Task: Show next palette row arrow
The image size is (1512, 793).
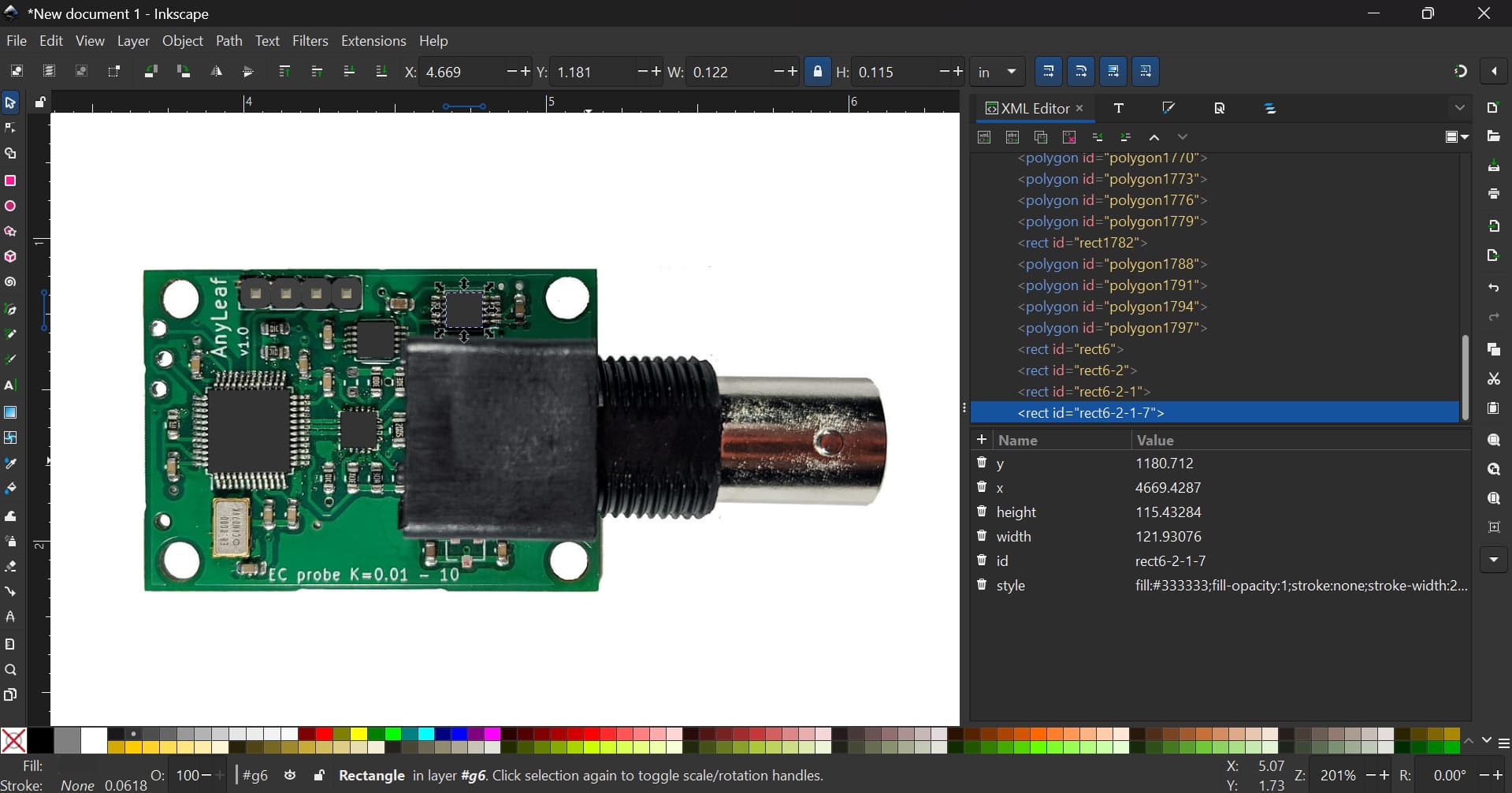Action: 1486,741
